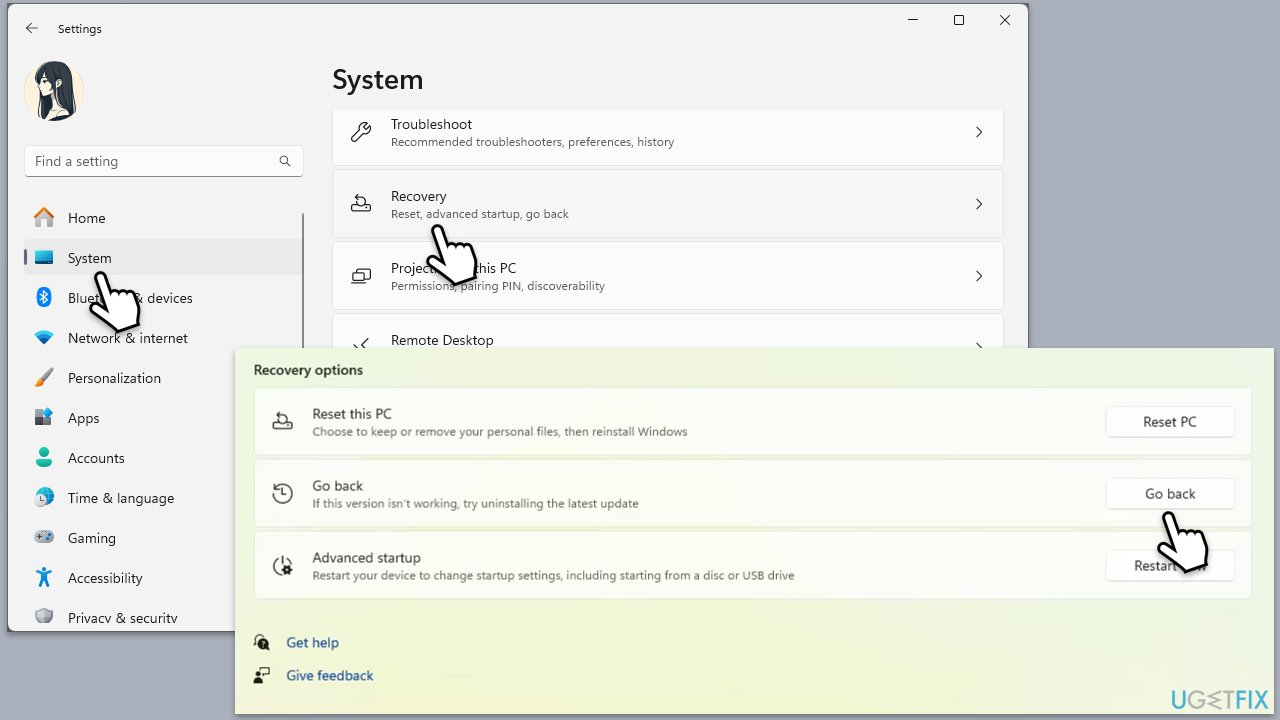1280x720 pixels.
Task: Click the System page heading
Action: [x=378, y=79]
